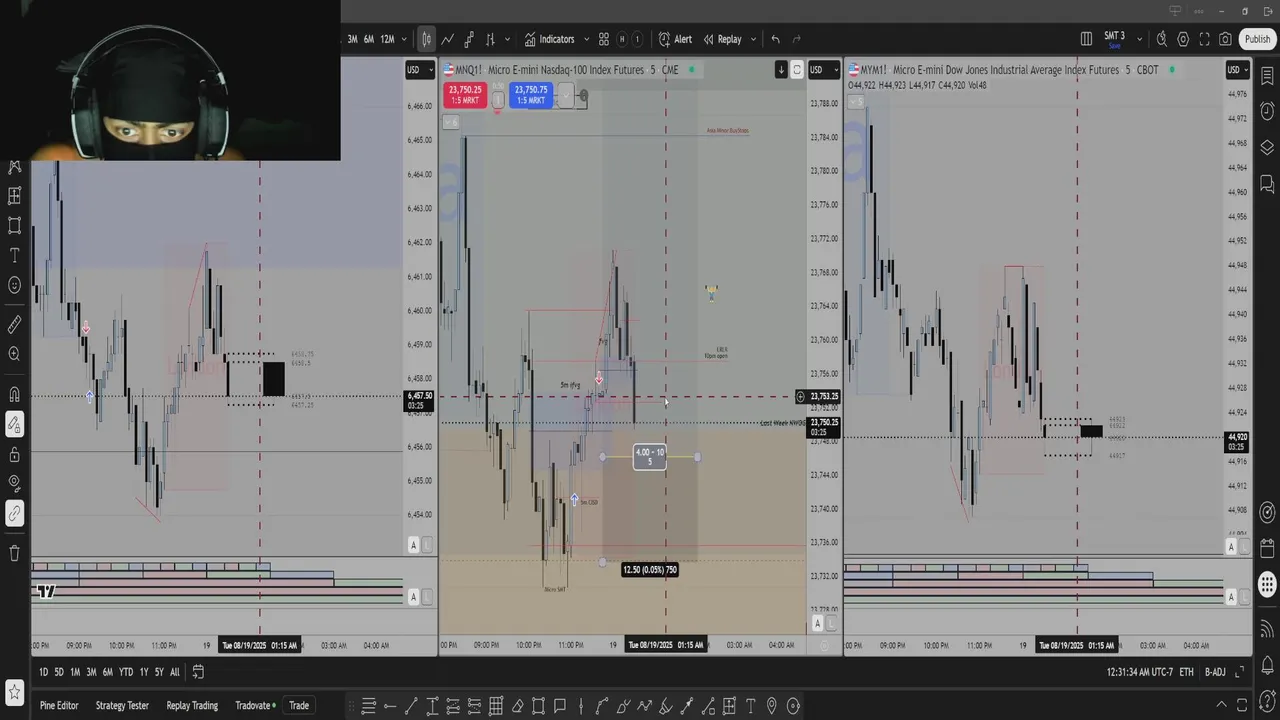Click the red 23,750.25 sell market button
The height and width of the screenshot is (720, 1280).
point(465,95)
